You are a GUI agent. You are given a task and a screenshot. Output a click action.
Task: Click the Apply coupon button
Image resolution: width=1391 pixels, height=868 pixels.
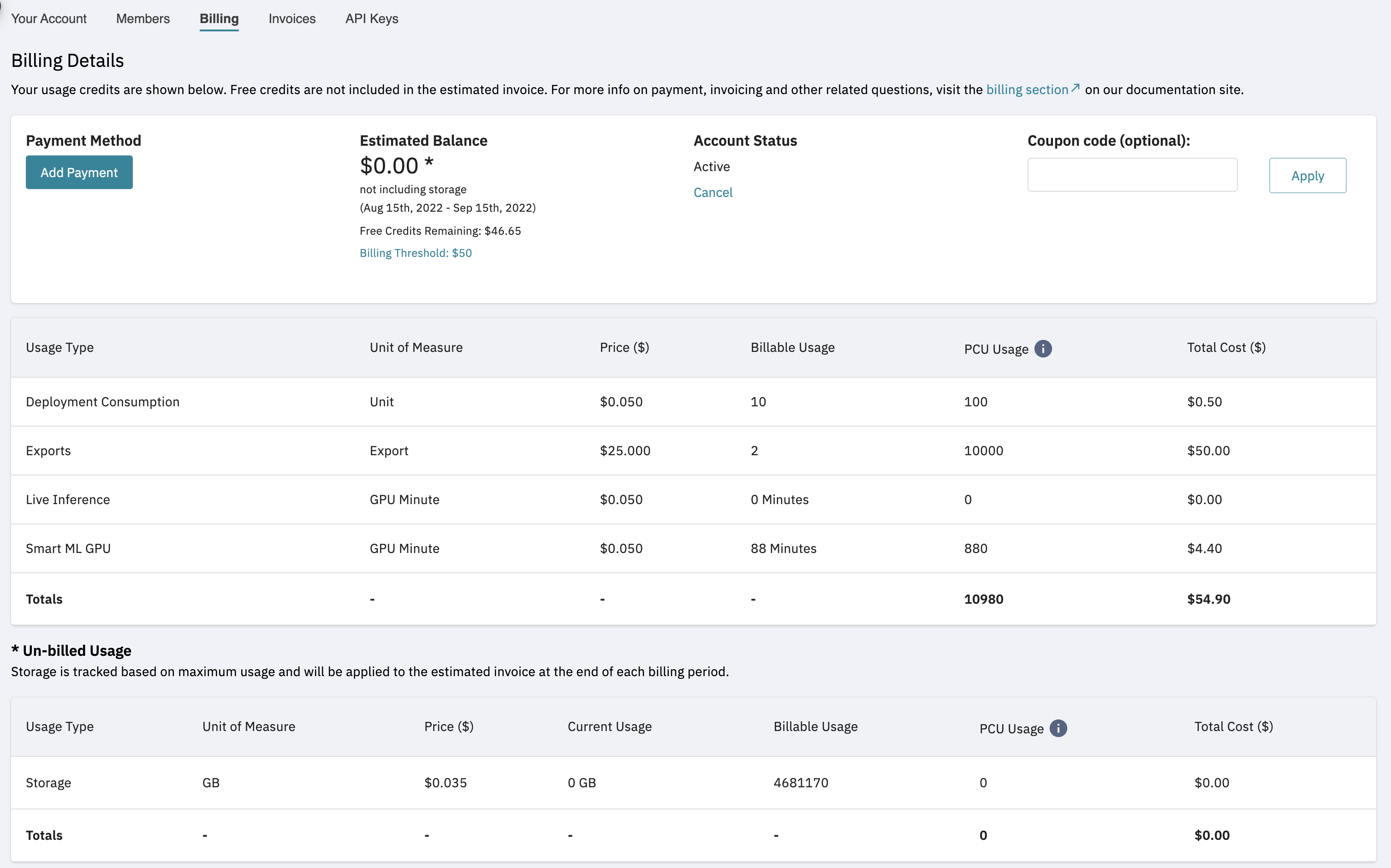[1307, 176]
